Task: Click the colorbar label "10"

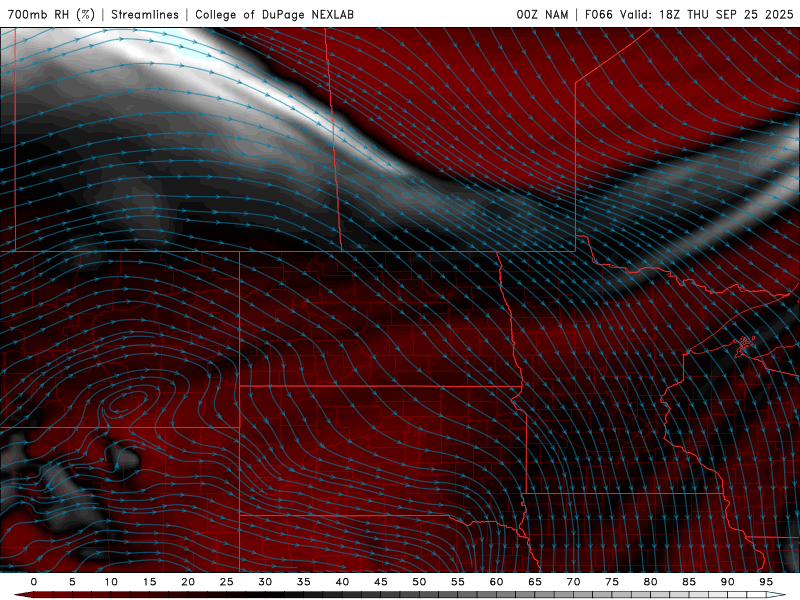Action: pyautogui.click(x=111, y=582)
